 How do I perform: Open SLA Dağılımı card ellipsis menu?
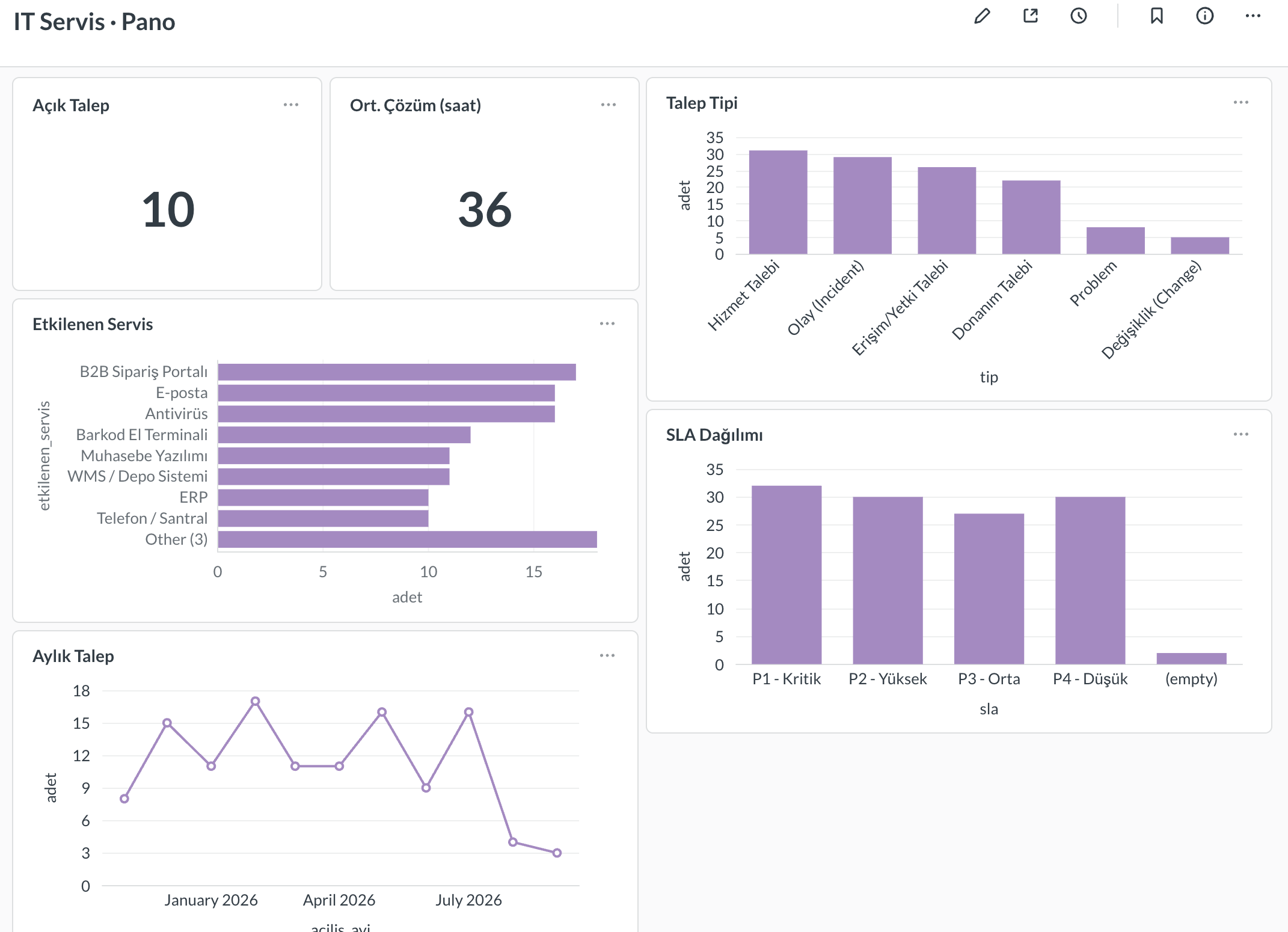pyautogui.click(x=1241, y=434)
